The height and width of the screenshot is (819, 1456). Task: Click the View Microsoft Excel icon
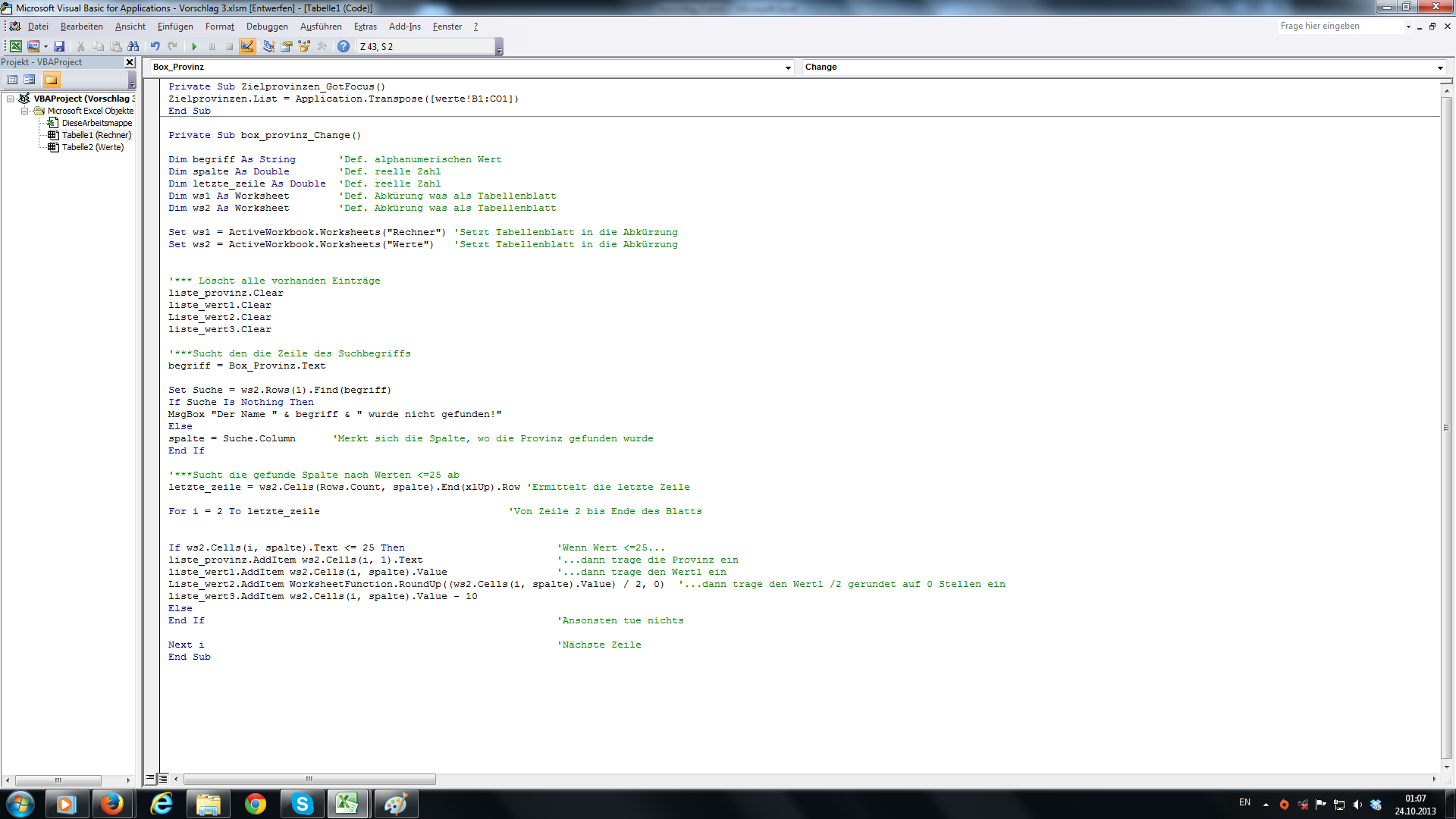[16, 46]
